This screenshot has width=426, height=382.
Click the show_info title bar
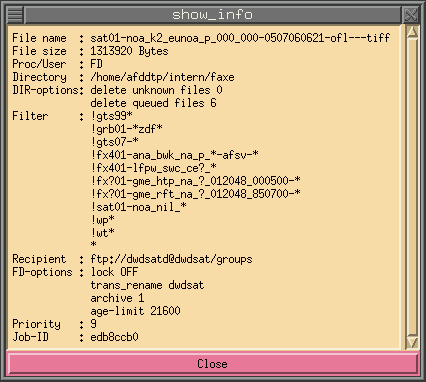coord(213,15)
